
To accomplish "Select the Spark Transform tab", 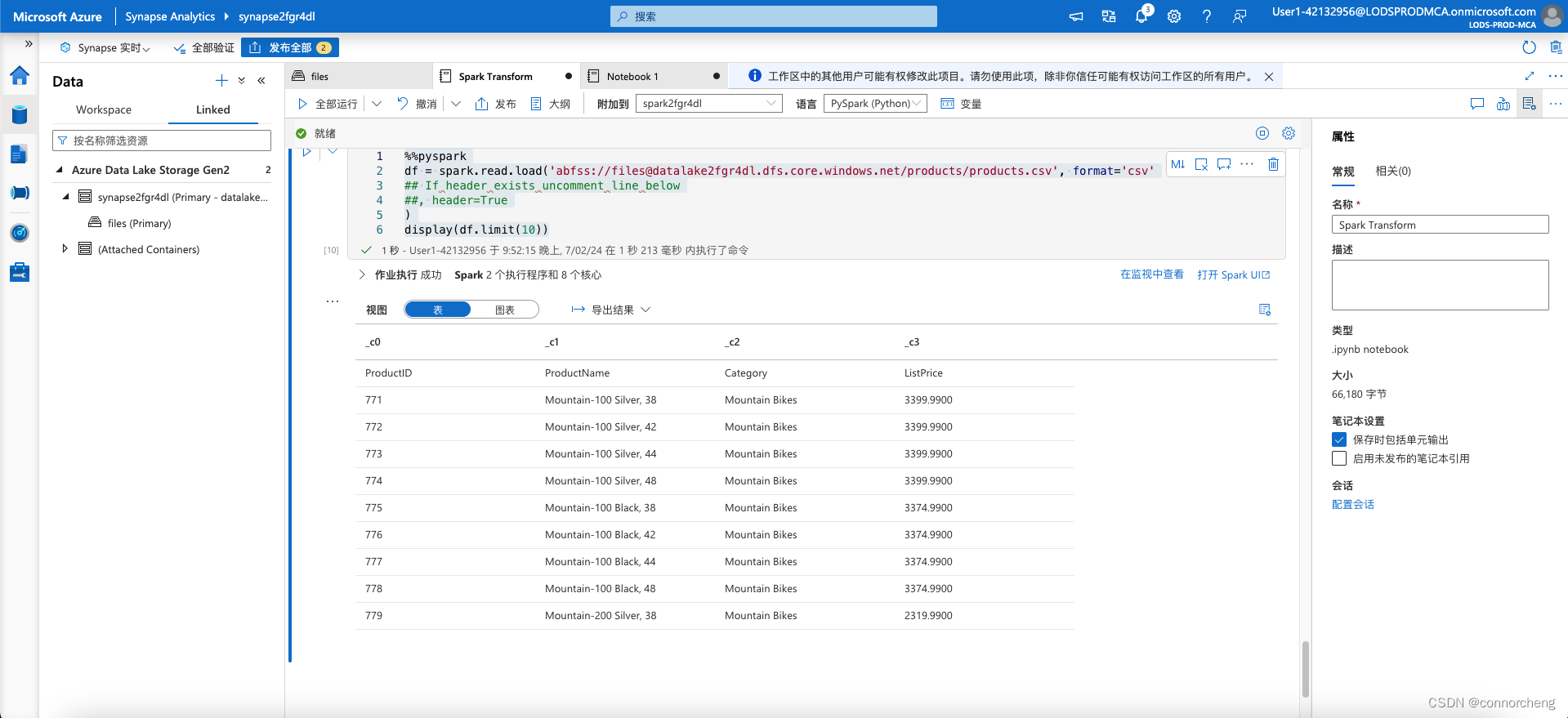I will coord(506,76).
